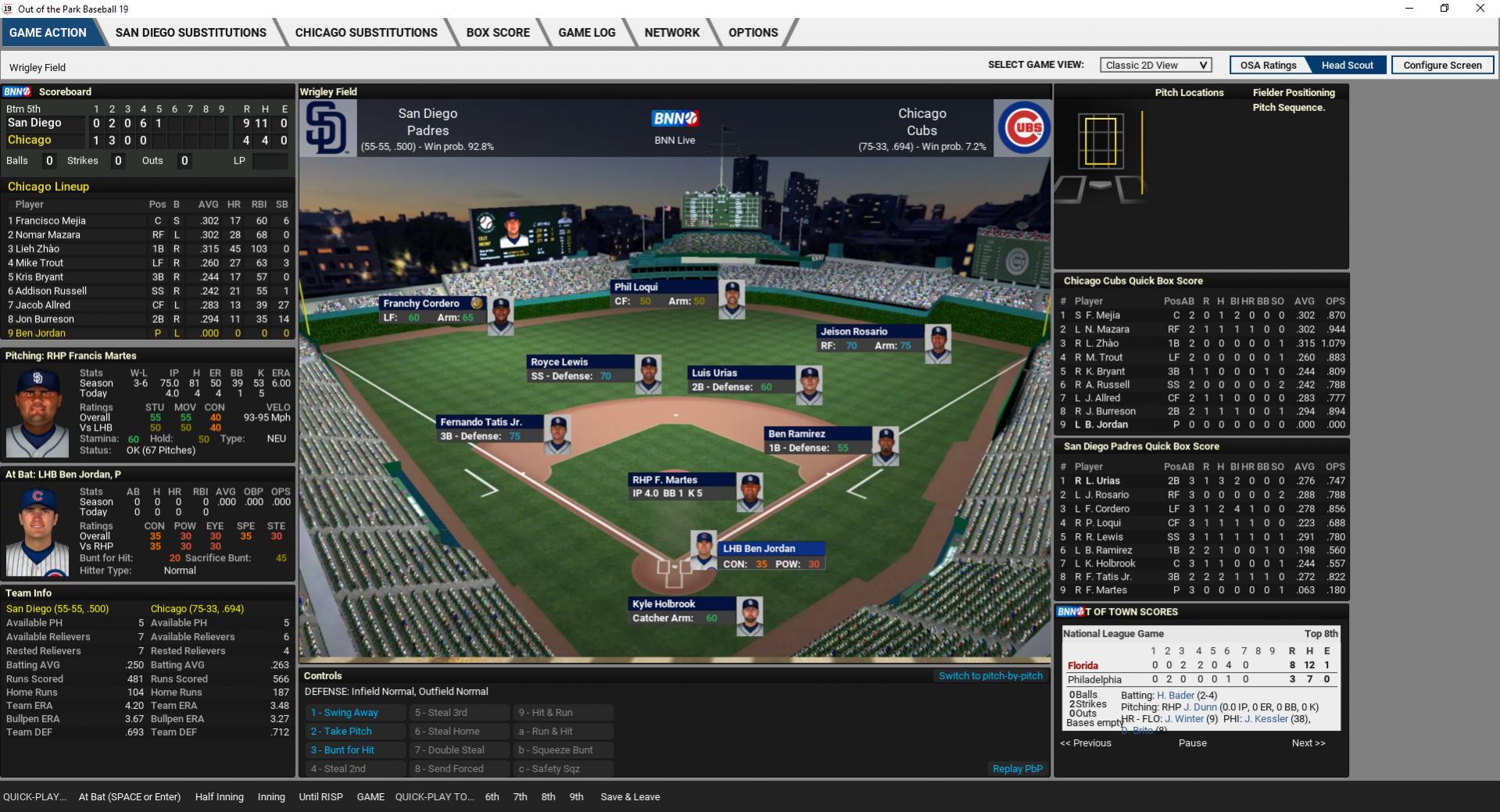This screenshot has height=812, width=1500.
Task: Toggle OSA Ratings view
Action: (1268, 66)
